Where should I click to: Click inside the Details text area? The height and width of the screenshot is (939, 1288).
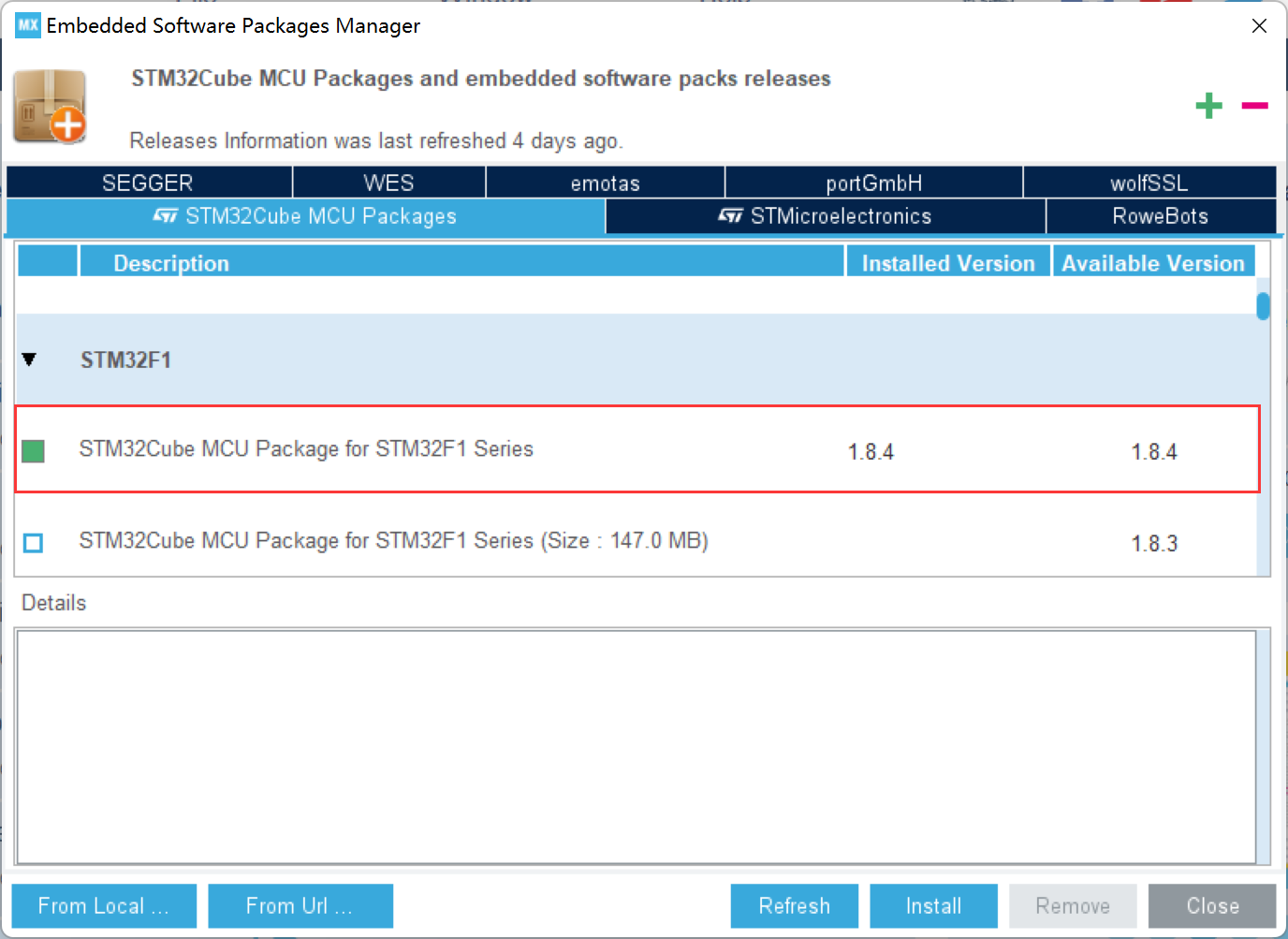pyautogui.click(x=637, y=746)
